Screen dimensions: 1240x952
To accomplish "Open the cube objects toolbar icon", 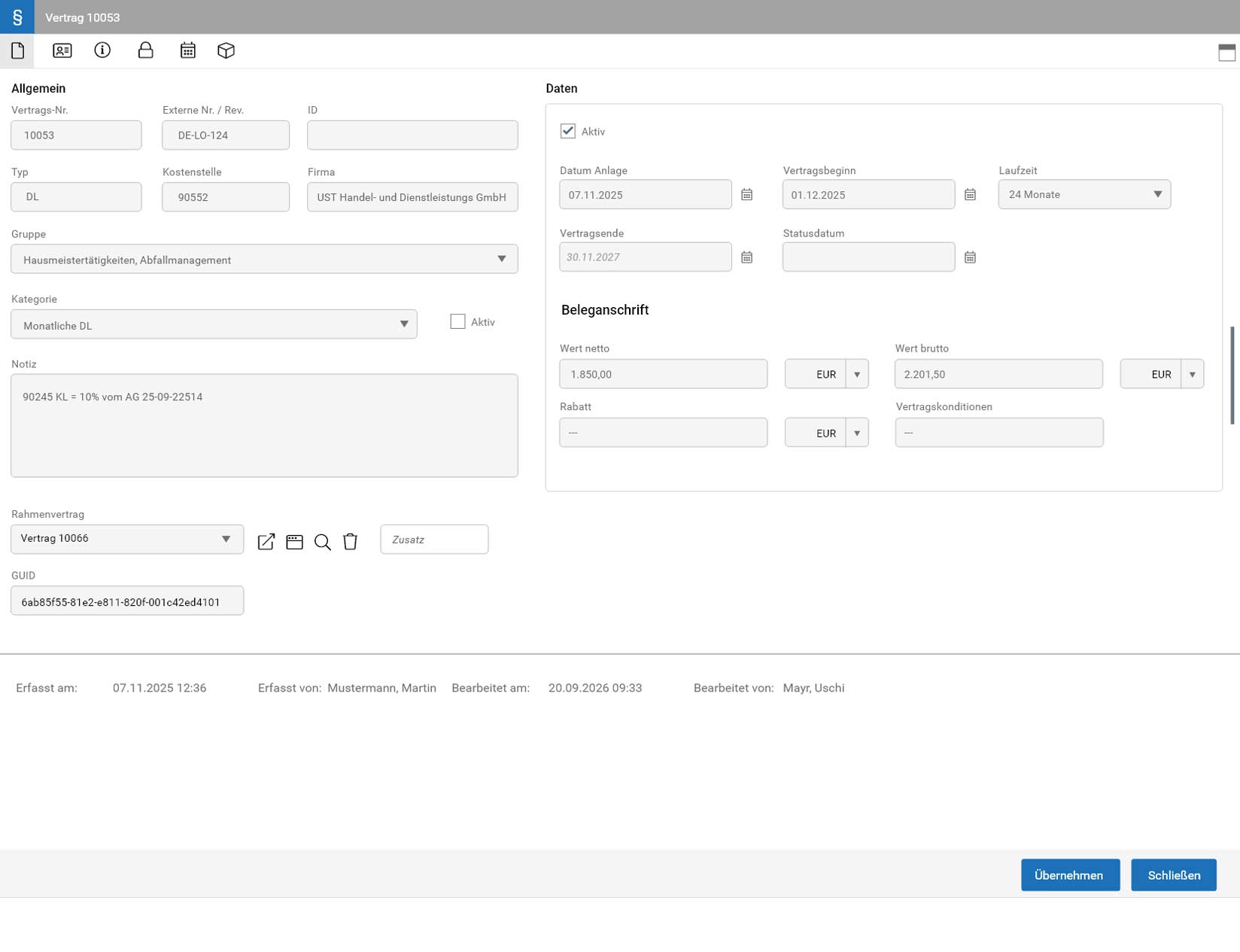I will (x=226, y=50).
